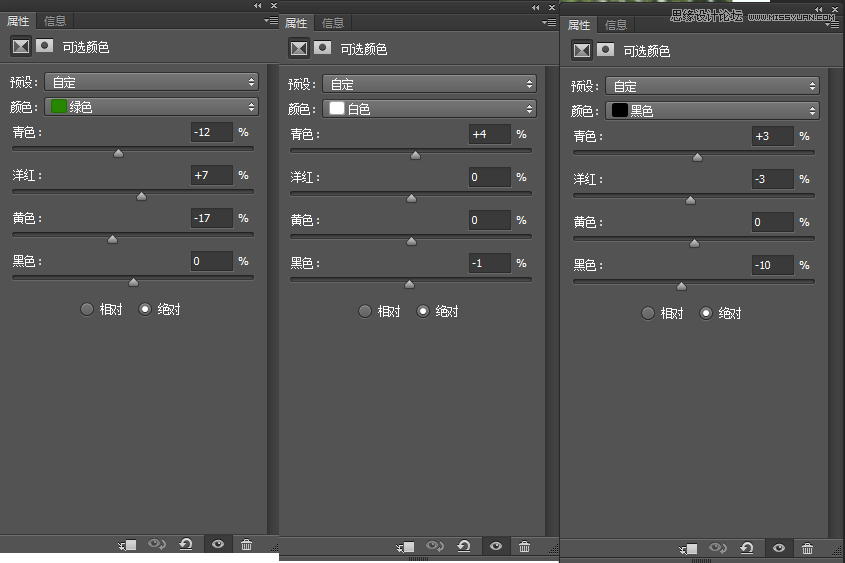Select 绝对 radio button in the 黑色 panel
The height and width of the screenshot is (563, 845).
pyautogui.click(x=706, y=313)
